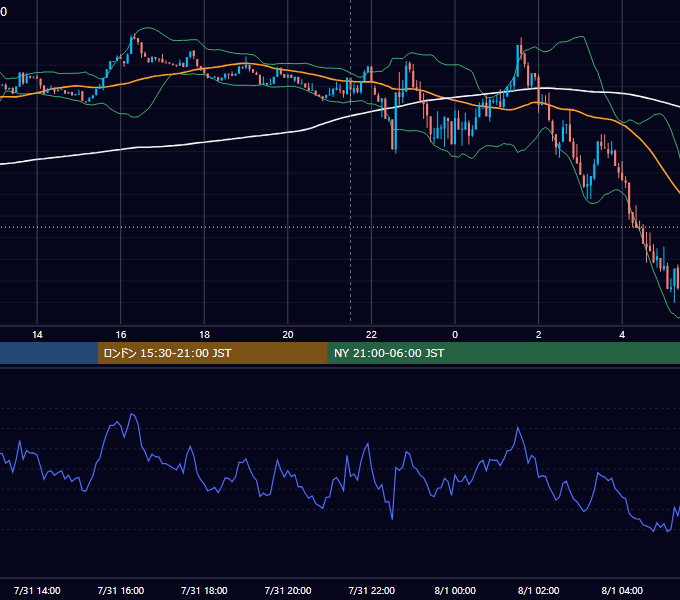Click hour label 22 on price chart axis
Viewport: 680px width, 600px height.
tap(372, 335)
